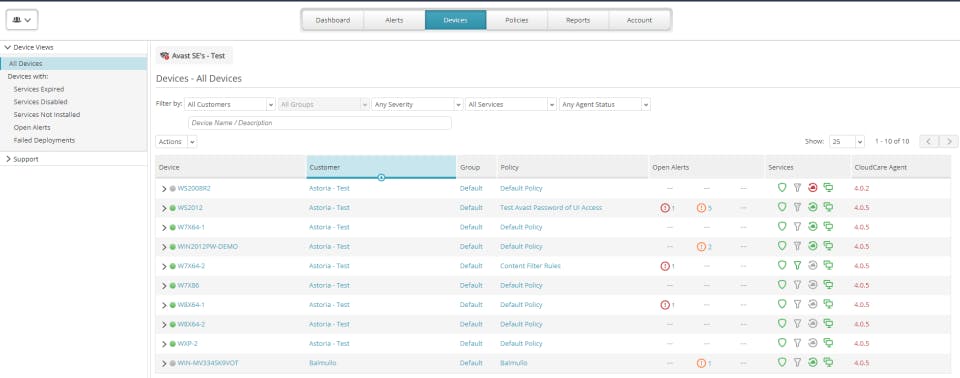Open the user account dropdown at top left
Image resolution: width=960 pixels, height=378 pixels.
pyautogui.click(x=22, y=20)
